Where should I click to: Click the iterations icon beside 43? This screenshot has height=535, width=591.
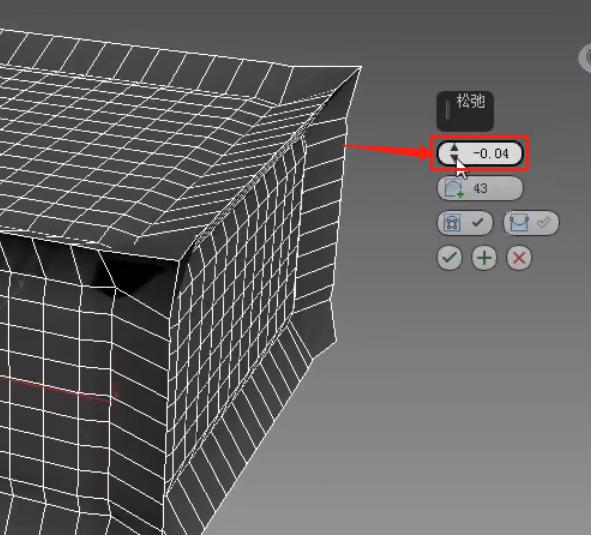[454, 188]
